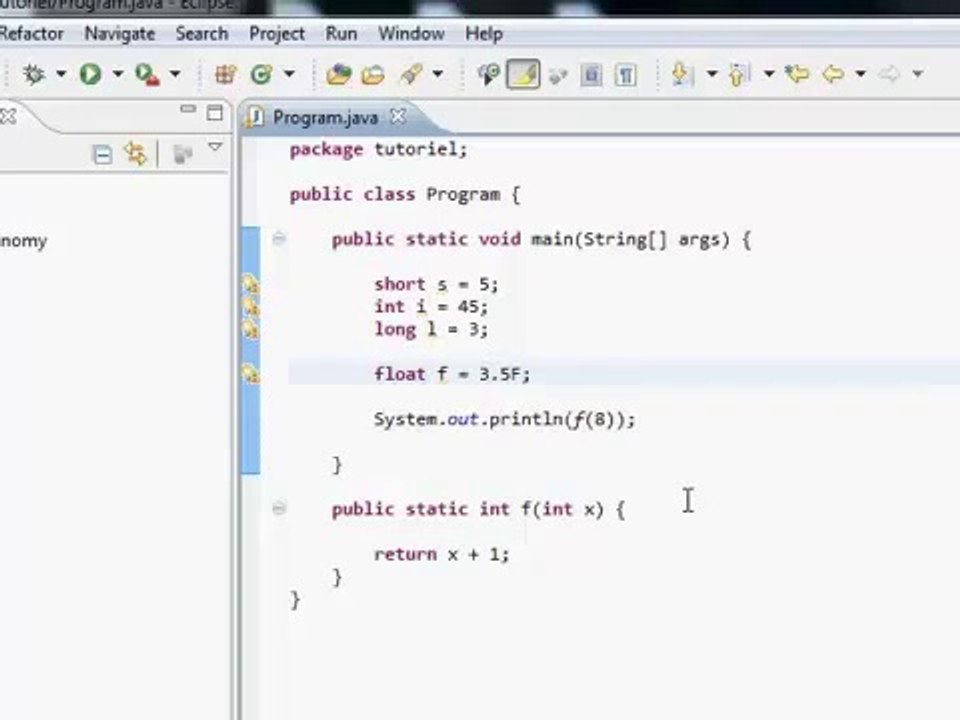
Task: Click the icon left of Mark Occurrences
Action: (489, 74)
